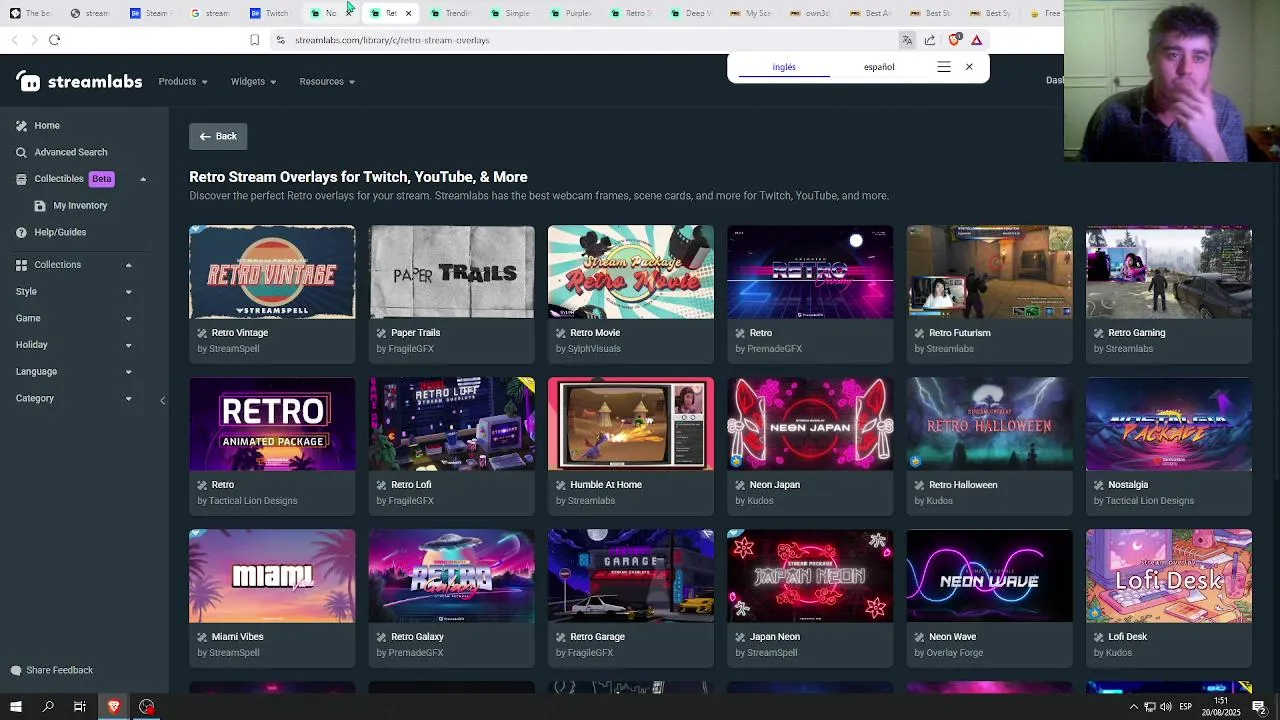Open Retro Movie overlay thumbnail
The height and width of the screenshot is (720, 1280).
point(631,272)
